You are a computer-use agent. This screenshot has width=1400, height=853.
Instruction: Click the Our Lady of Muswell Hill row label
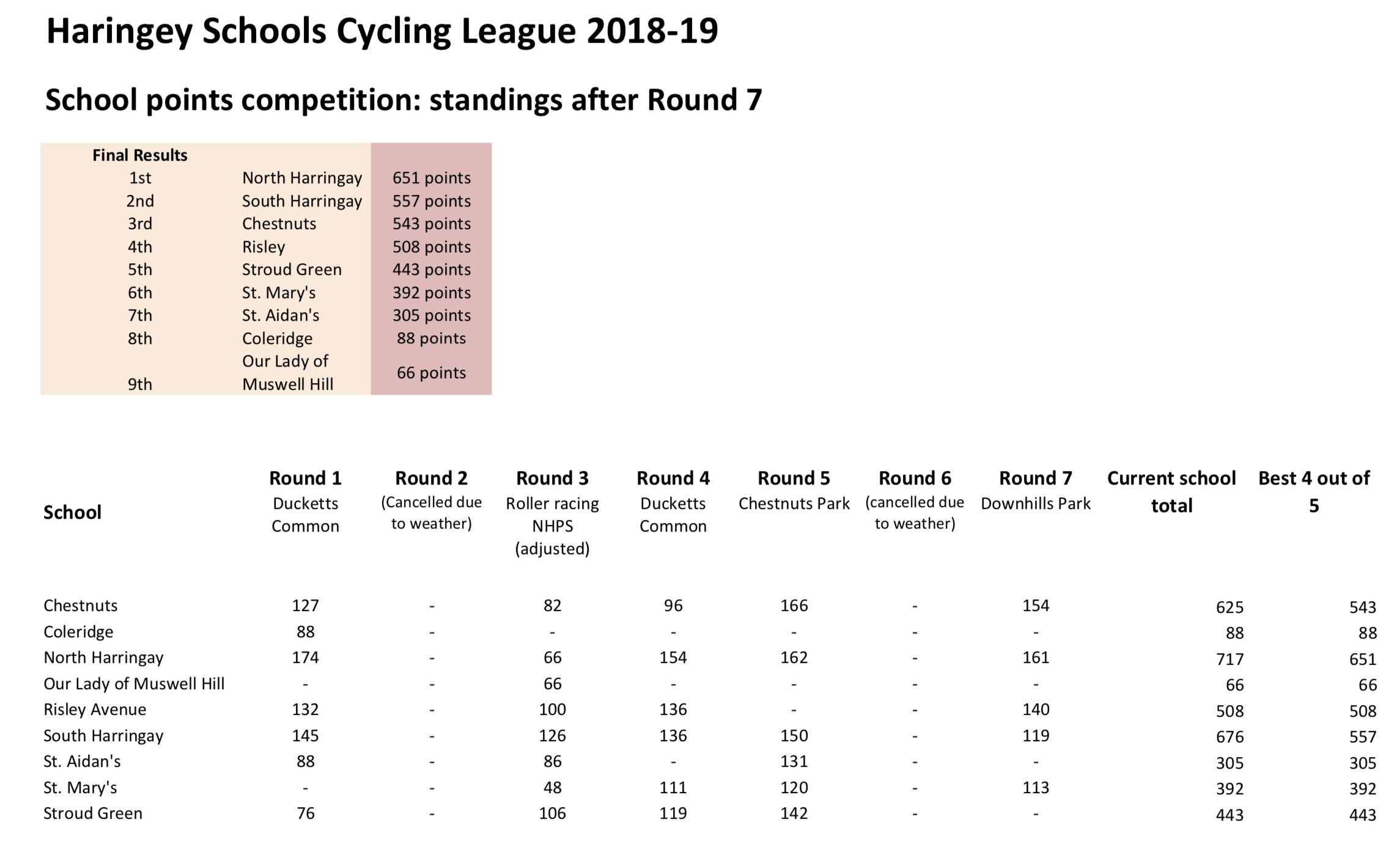pyautogui.click(x=134, y=684)
